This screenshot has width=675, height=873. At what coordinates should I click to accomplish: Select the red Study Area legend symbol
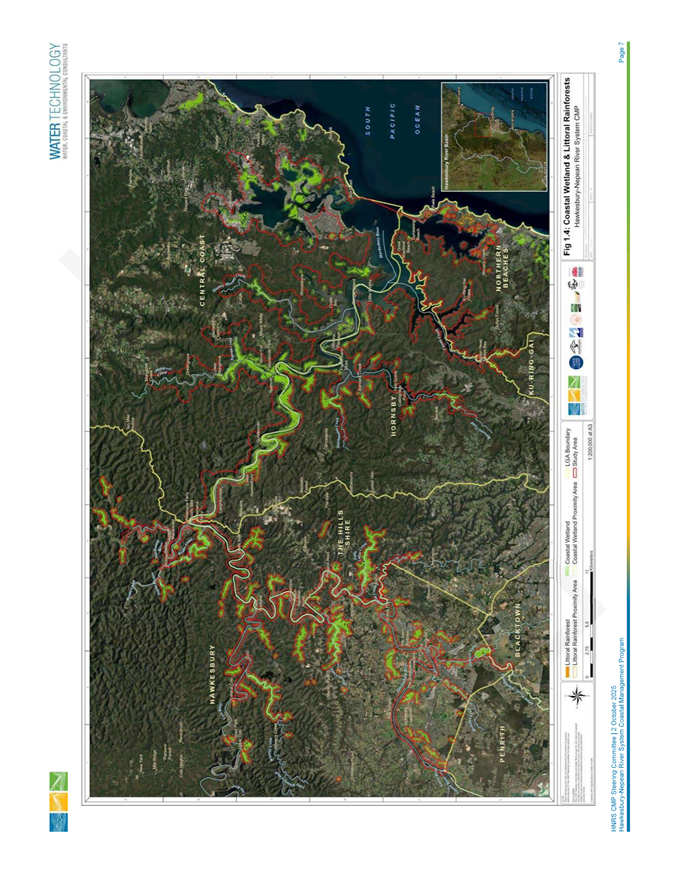577,455
